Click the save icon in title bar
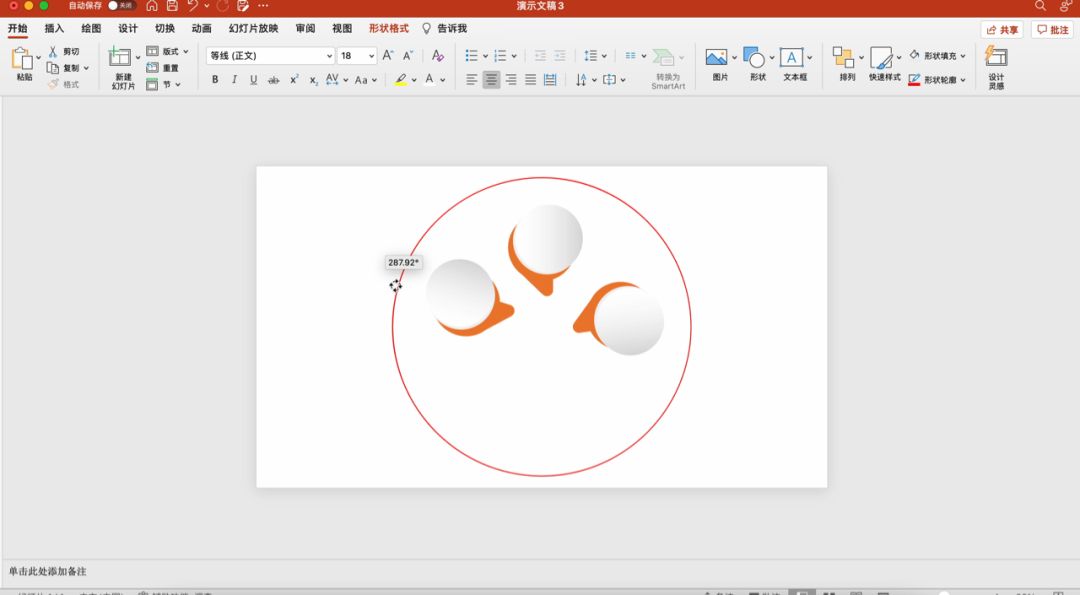 click(x=172, y=6)
